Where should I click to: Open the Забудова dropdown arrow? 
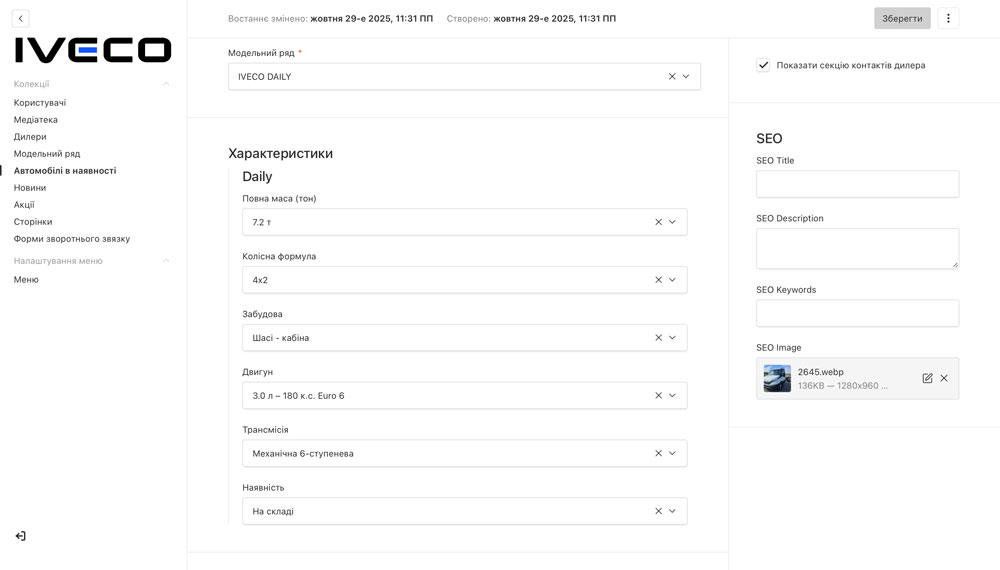672,338
